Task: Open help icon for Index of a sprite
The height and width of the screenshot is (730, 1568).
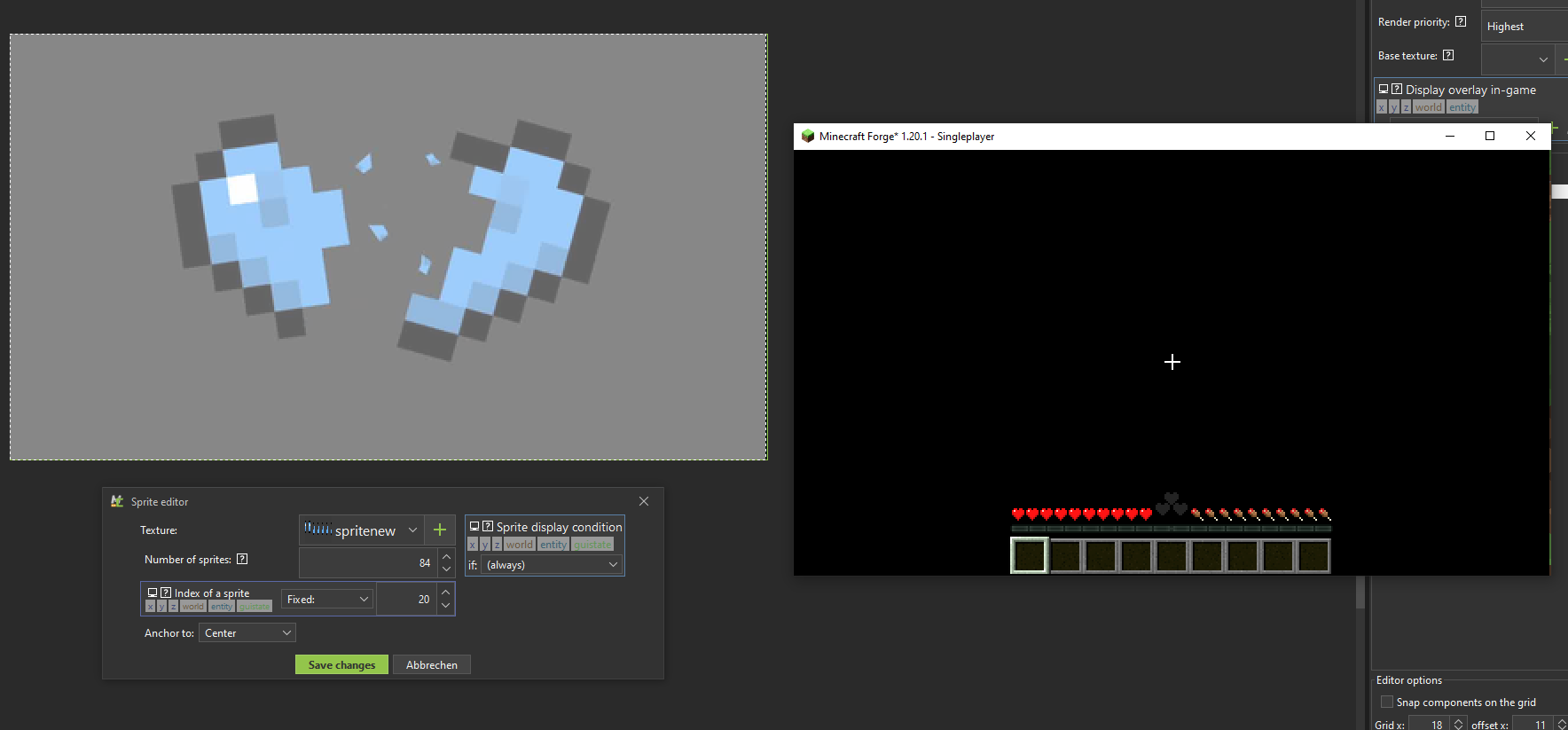Action: click(166, 593)
